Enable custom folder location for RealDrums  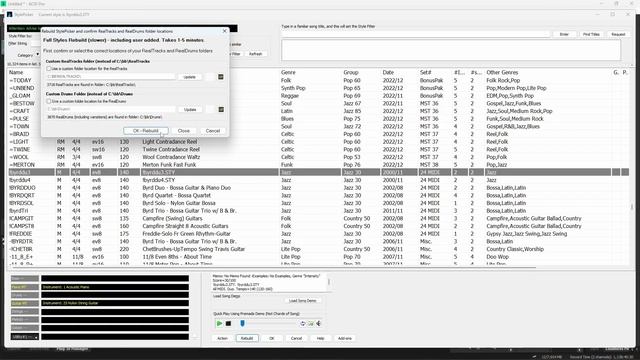(49, 101)
